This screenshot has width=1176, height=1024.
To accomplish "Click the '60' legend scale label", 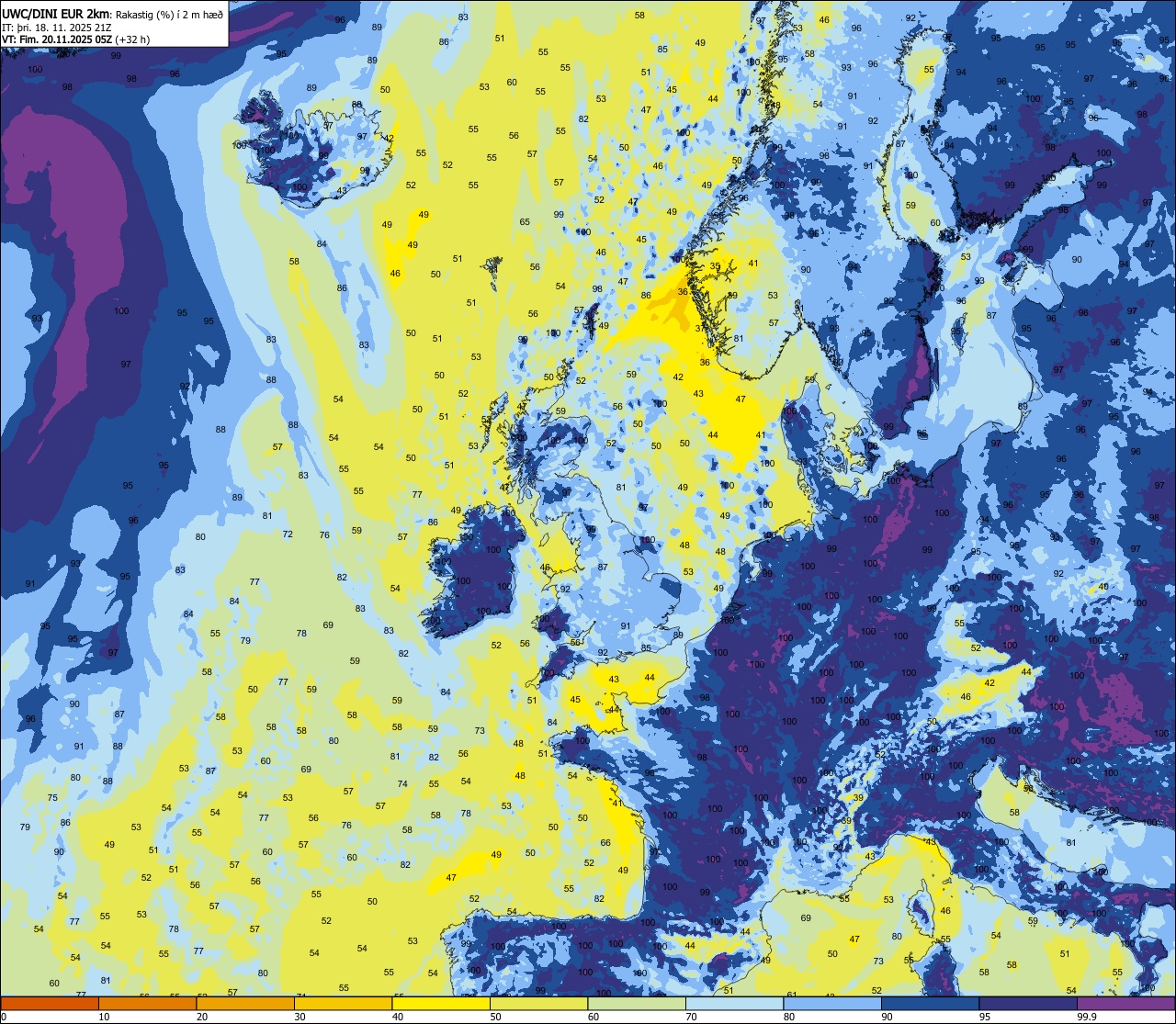I will pyautogui.click(x=594, y=1017).
